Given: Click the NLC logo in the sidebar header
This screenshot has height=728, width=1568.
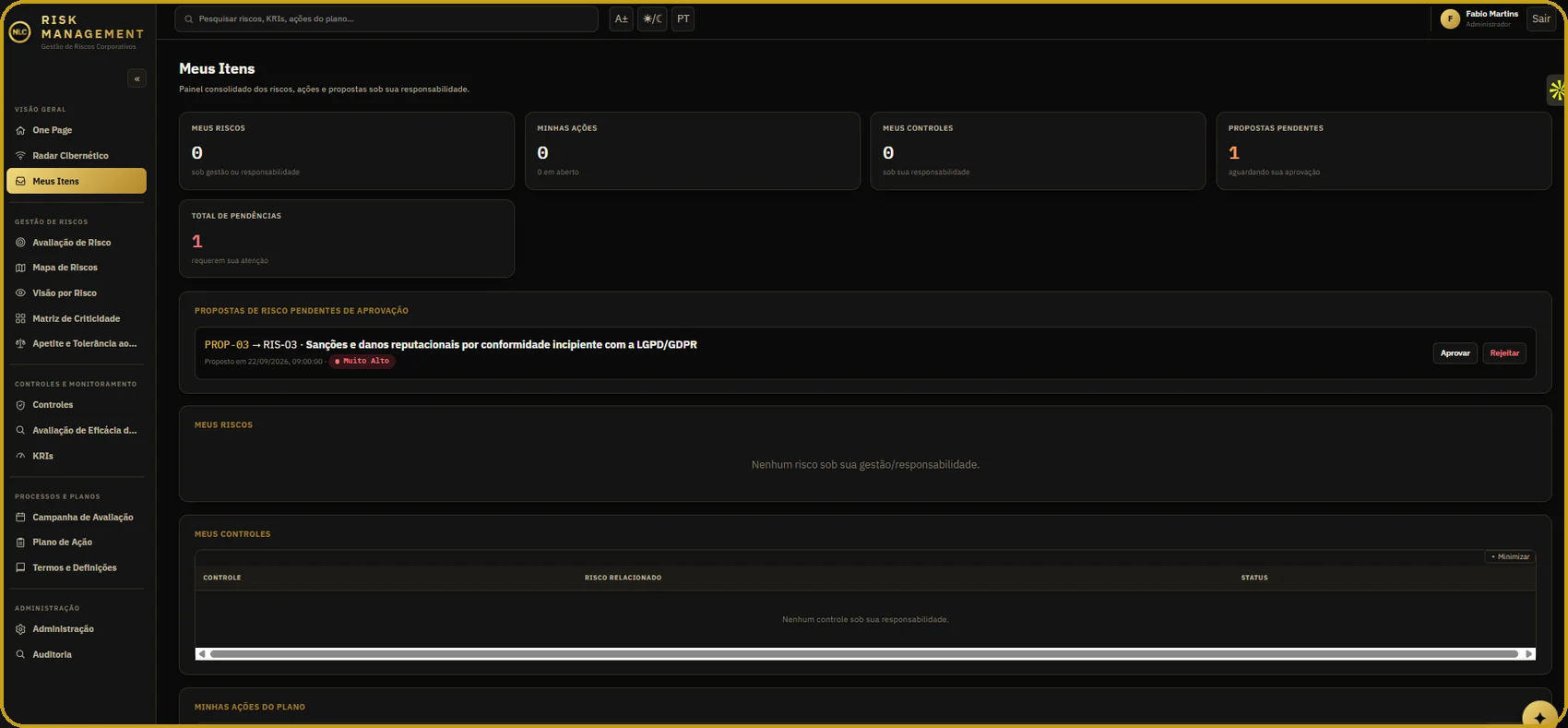Looking at the screenshot, I should click(19, 32).
